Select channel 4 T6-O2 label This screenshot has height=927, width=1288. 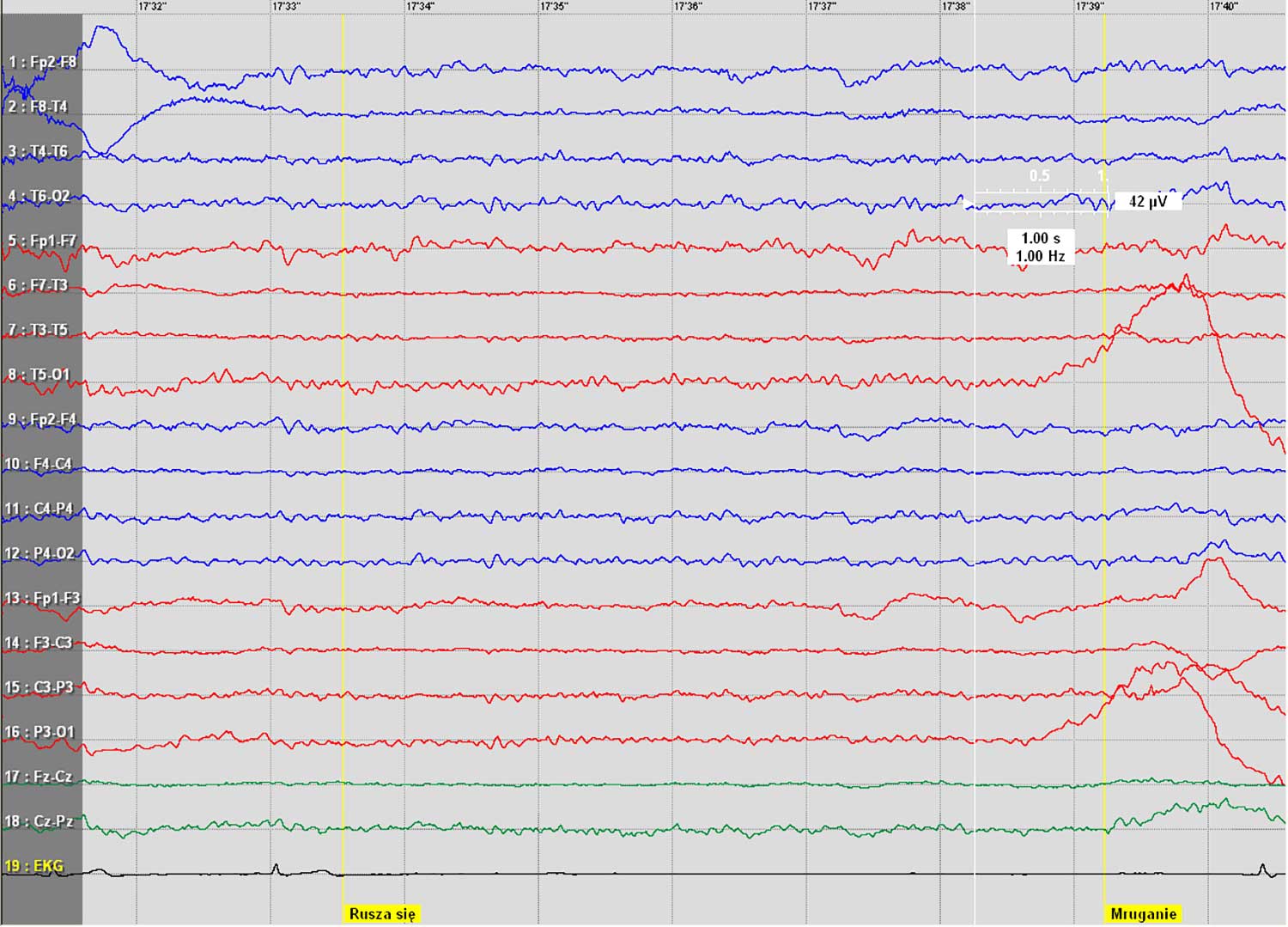(39, 196)
